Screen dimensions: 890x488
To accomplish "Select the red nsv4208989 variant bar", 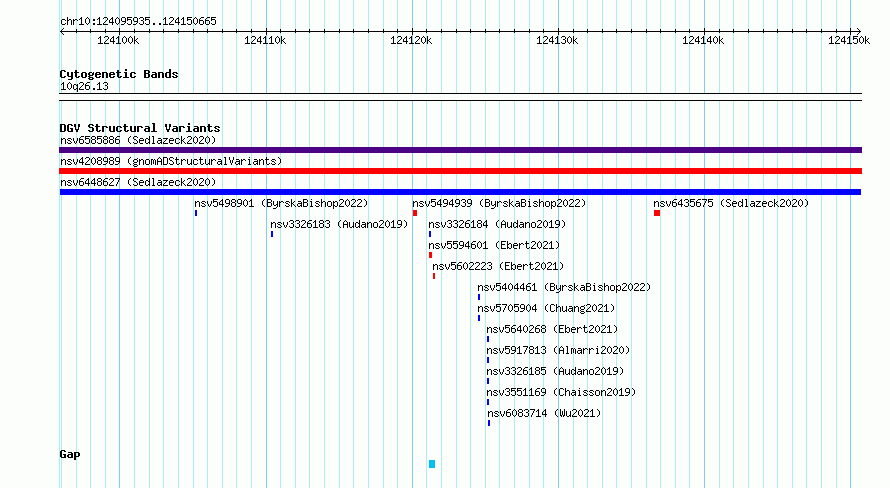I will [x=460, y=171].
